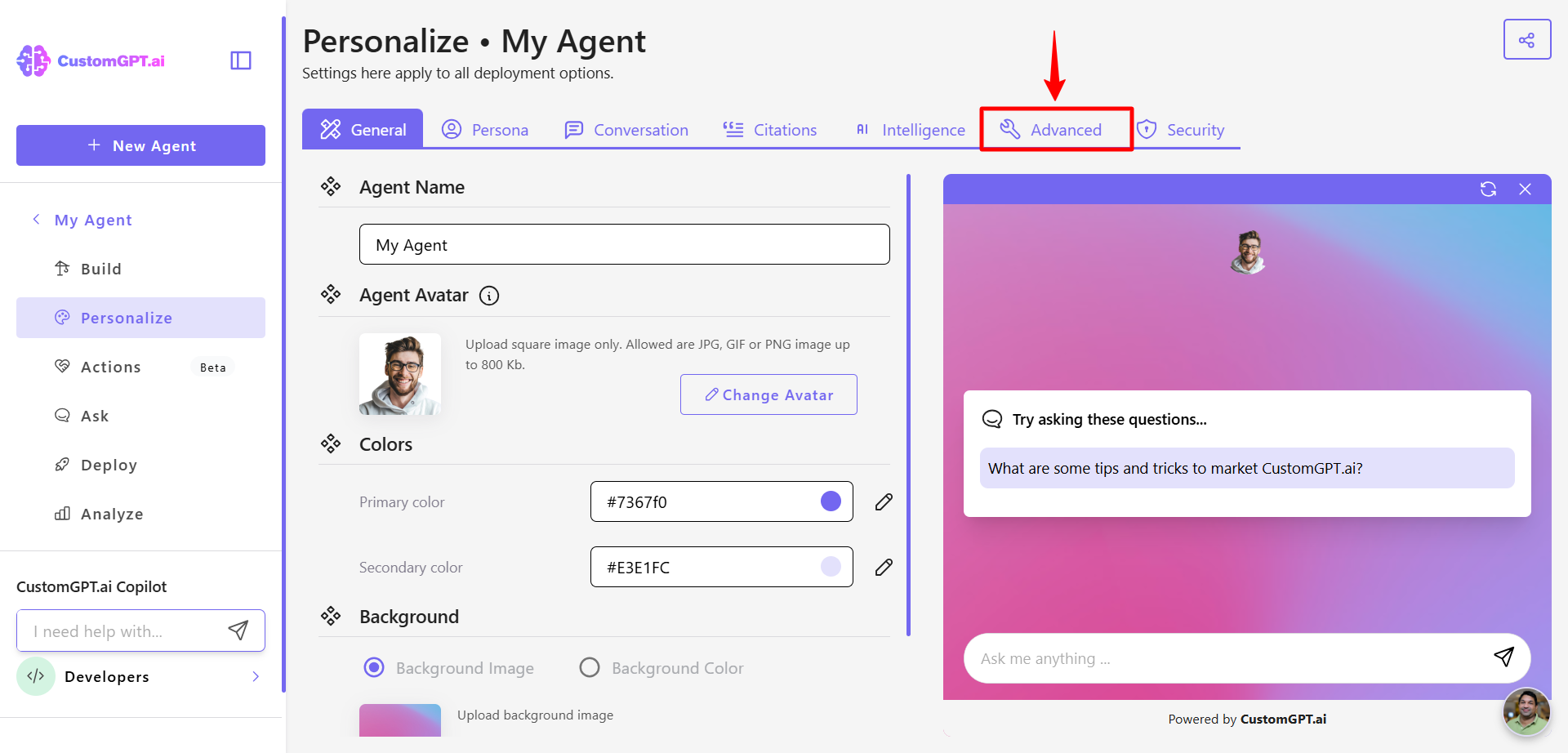This screenshot has height=753, width=1568.
Task: Edit secondary color with pencil icon
Action: click(x=884, y=567)
